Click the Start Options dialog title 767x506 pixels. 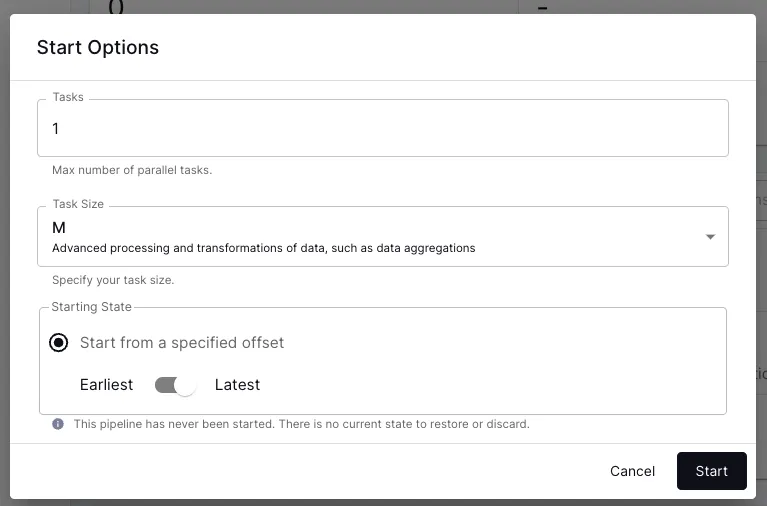(98, 47)
